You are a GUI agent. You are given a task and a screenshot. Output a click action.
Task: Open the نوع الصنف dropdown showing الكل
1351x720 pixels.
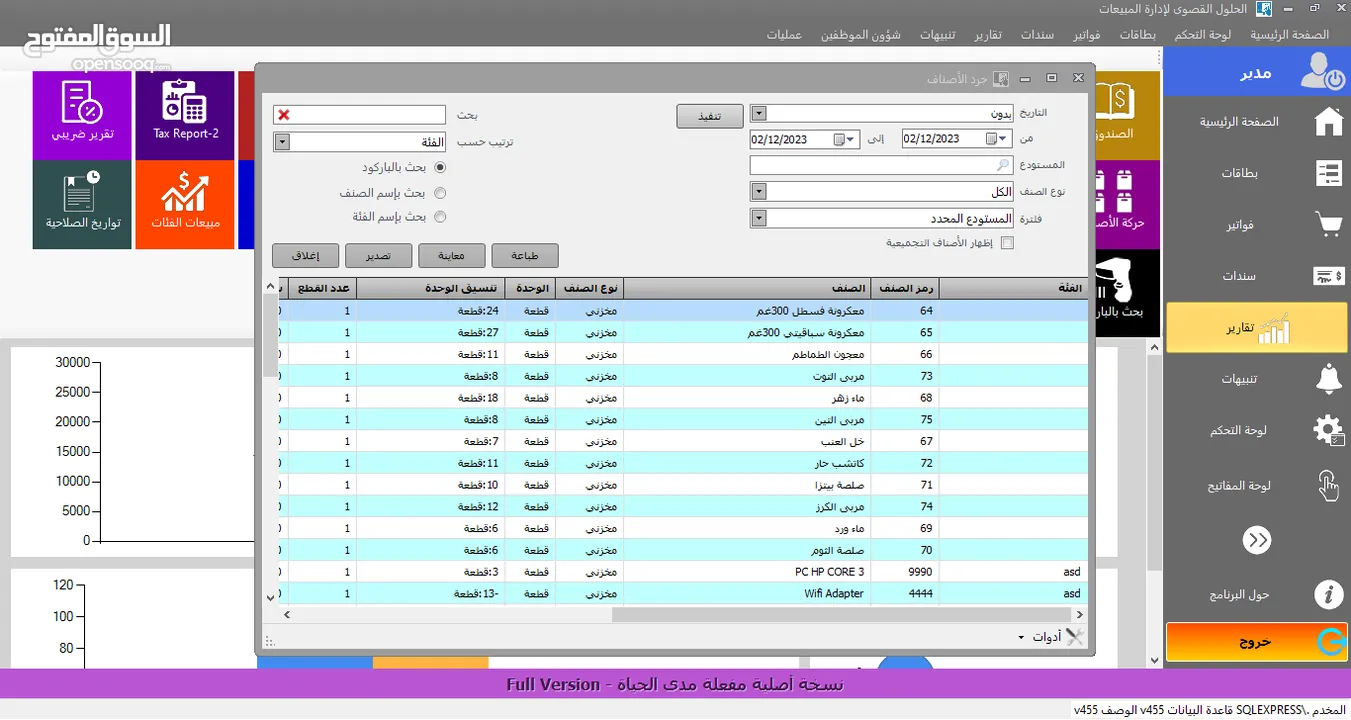click(x=758, y=191)
